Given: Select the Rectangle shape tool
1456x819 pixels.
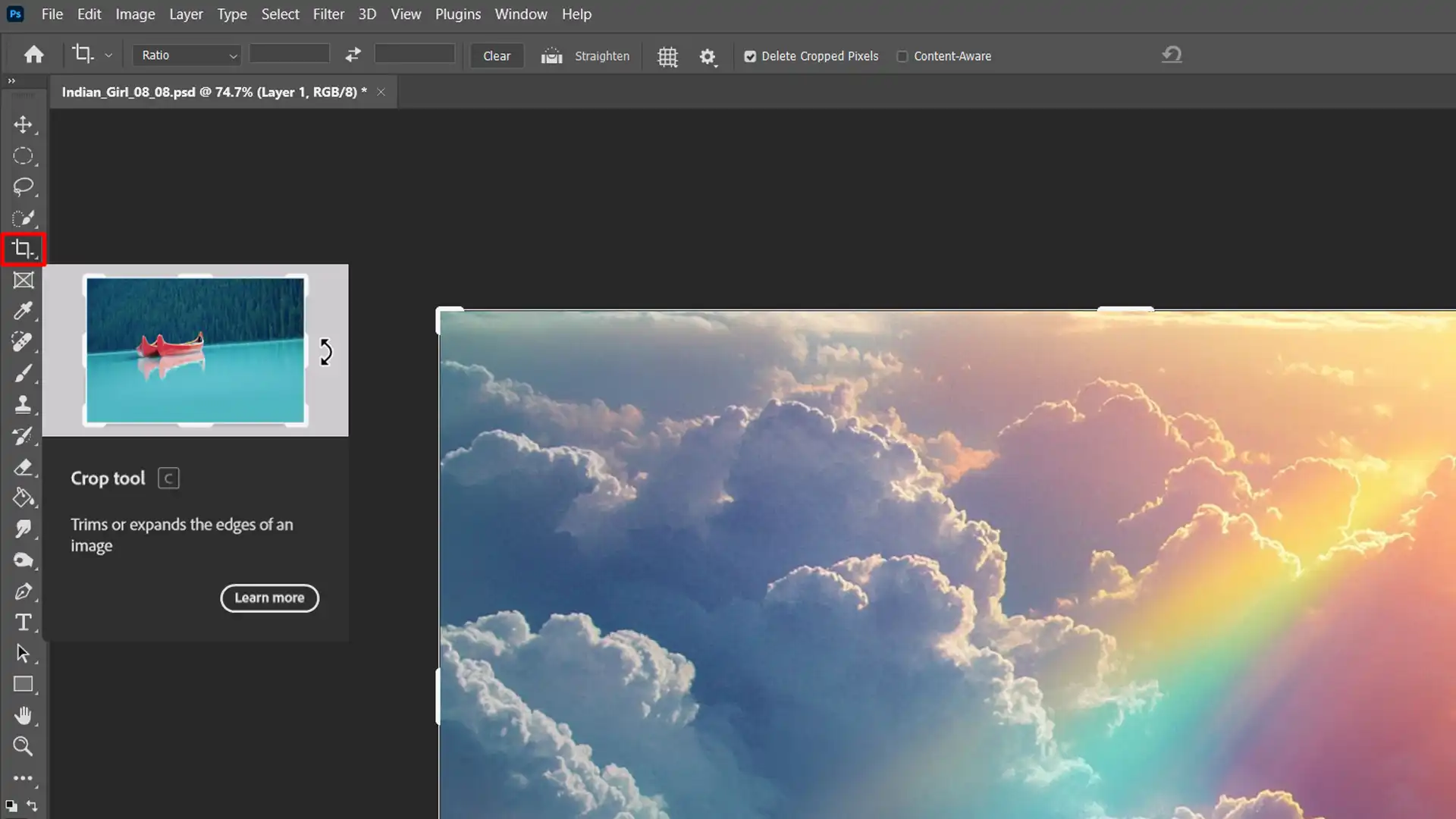Looking at the screenshot, I should [23, 685].
